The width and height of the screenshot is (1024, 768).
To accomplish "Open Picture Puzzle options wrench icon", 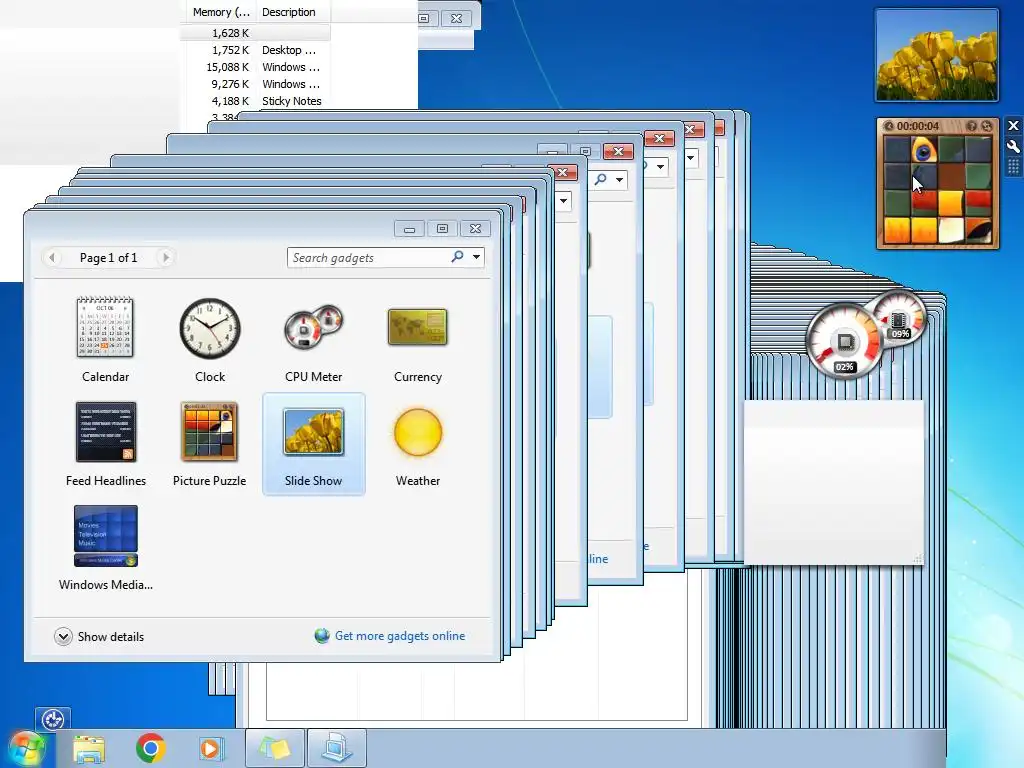I will 1013,146.
